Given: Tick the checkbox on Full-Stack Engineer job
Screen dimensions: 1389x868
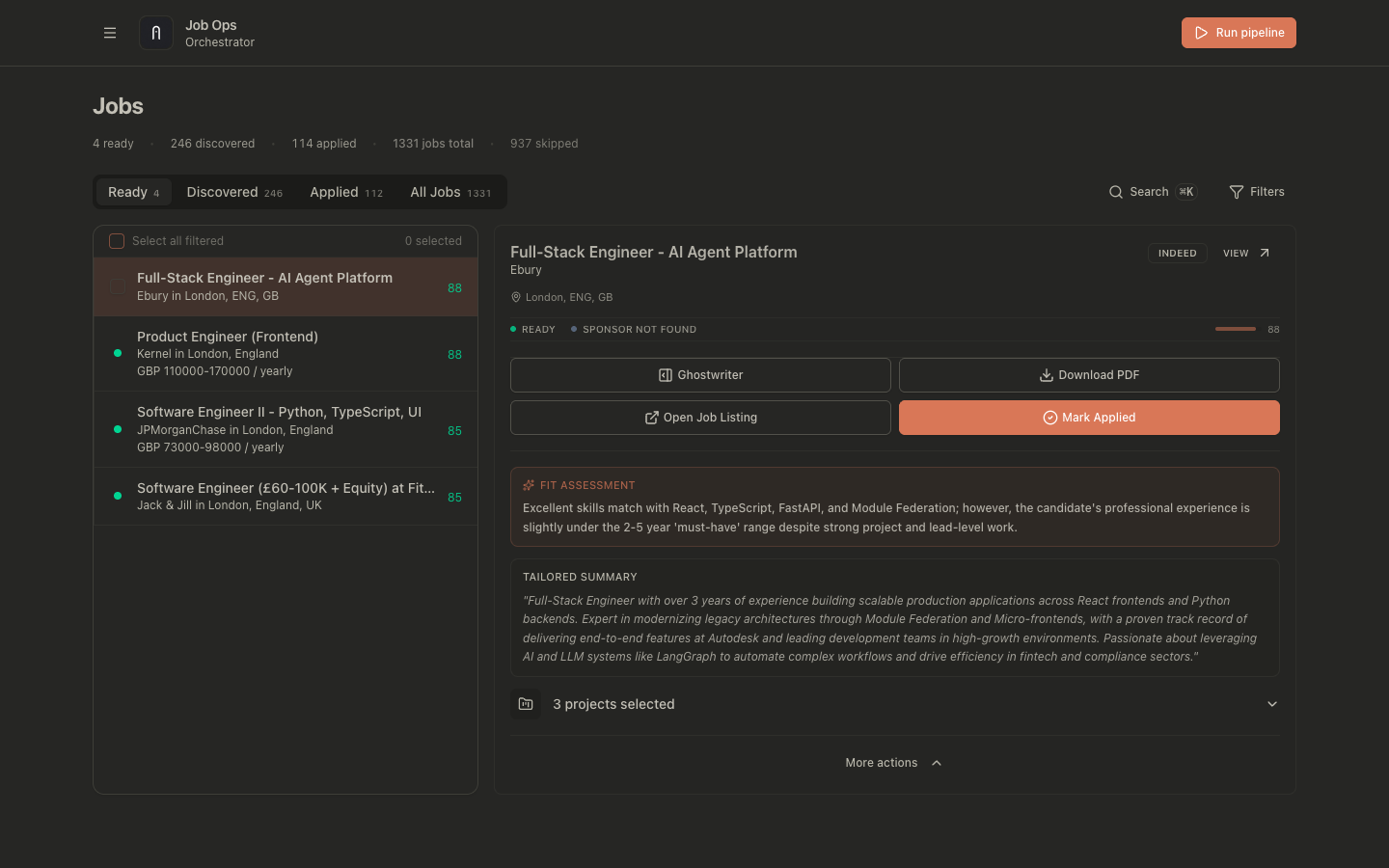Looking at the screenshot, I should [118, 286].
